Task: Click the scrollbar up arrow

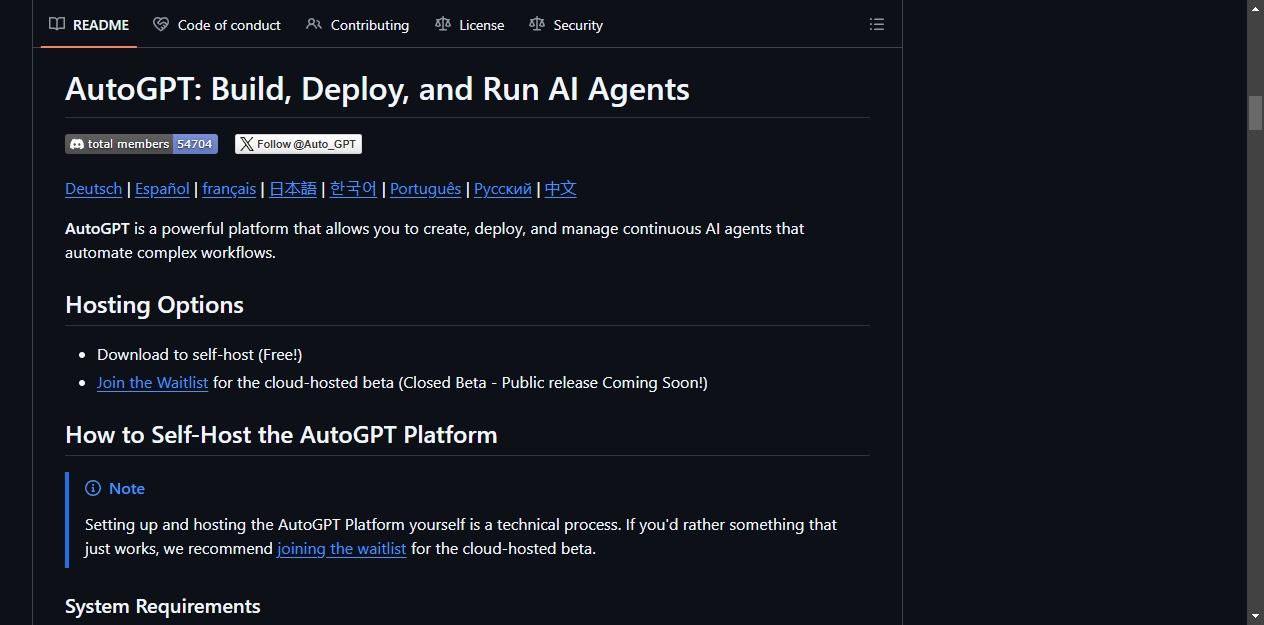Action: pos(1256,8)
